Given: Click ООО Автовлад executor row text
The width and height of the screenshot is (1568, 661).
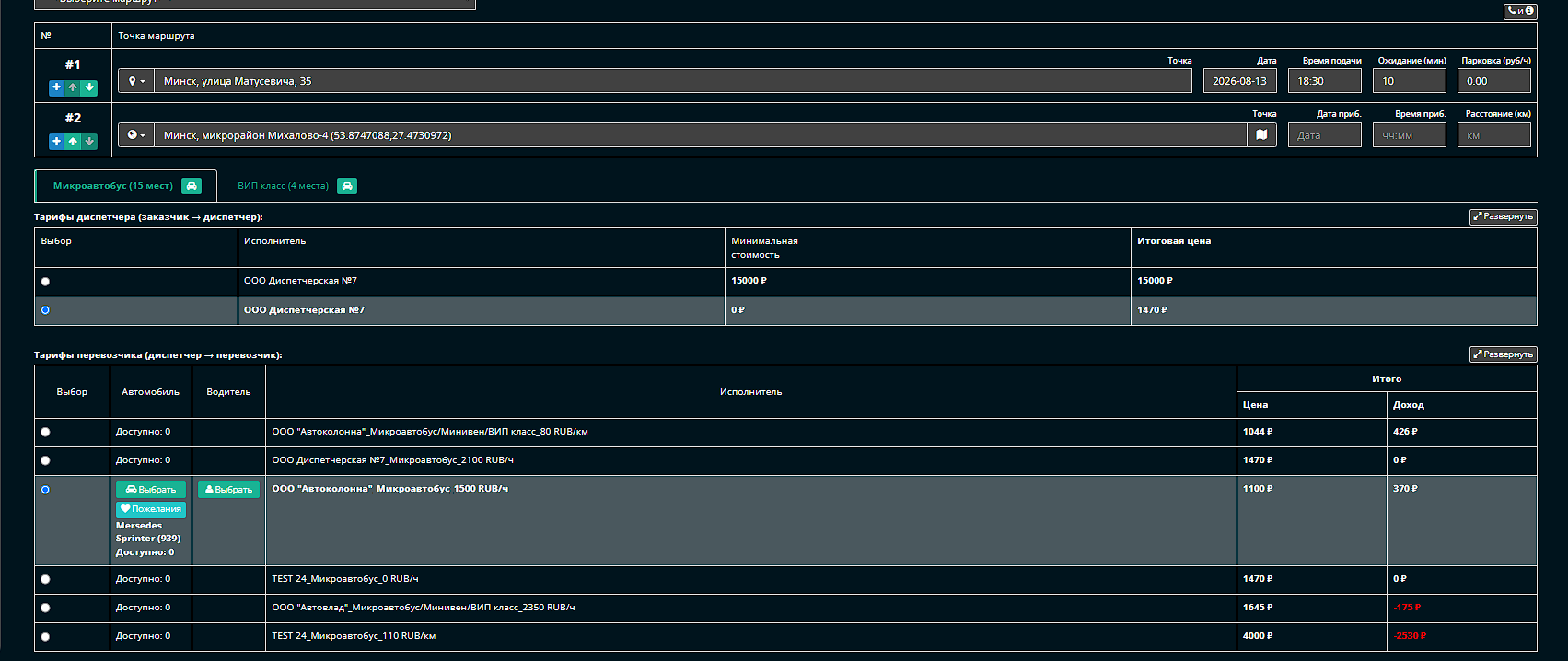Looking at the screenshot, I should click(x=424, y=608).
